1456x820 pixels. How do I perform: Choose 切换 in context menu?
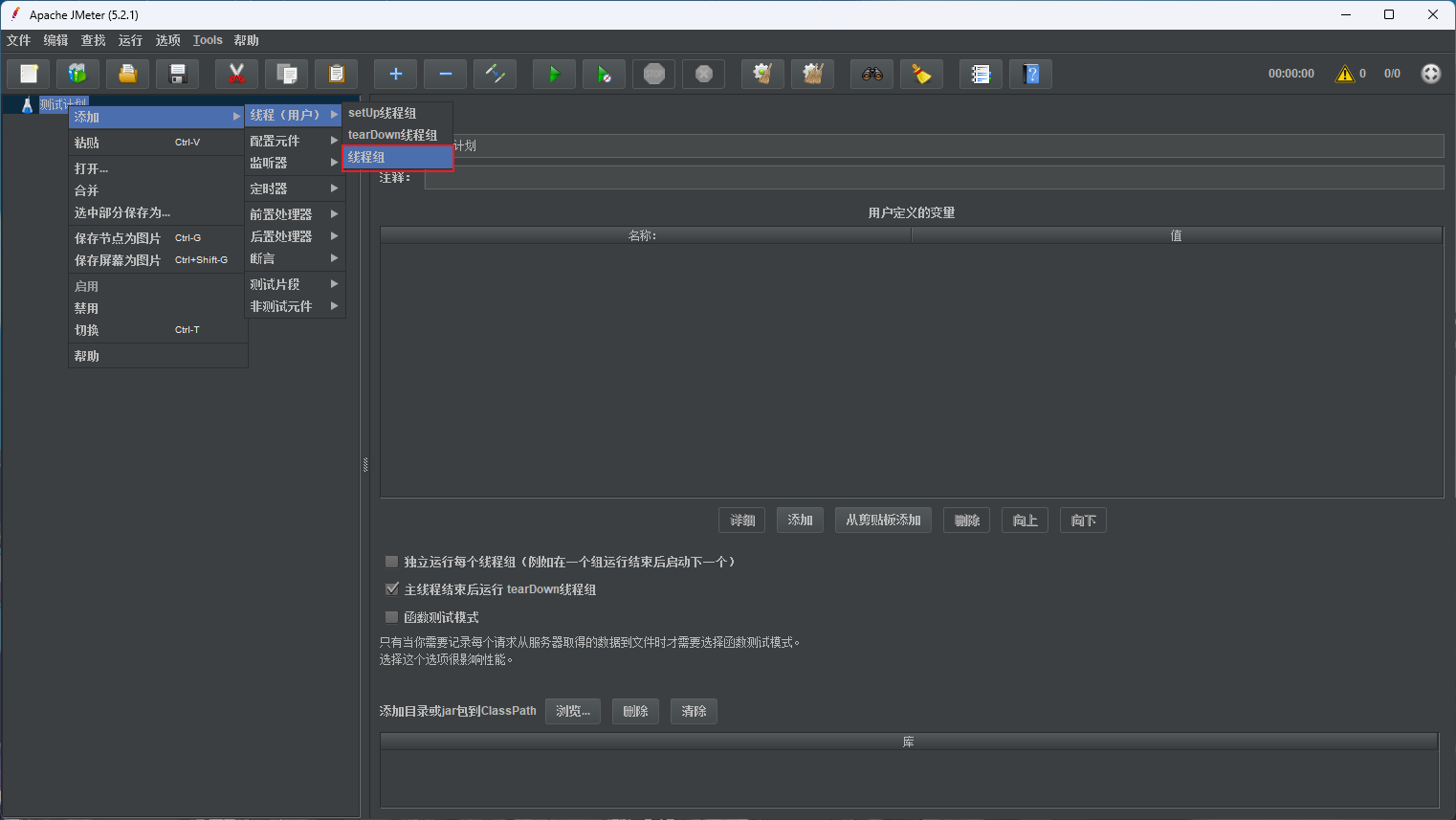pyautogui.click(x=158, y=330)
